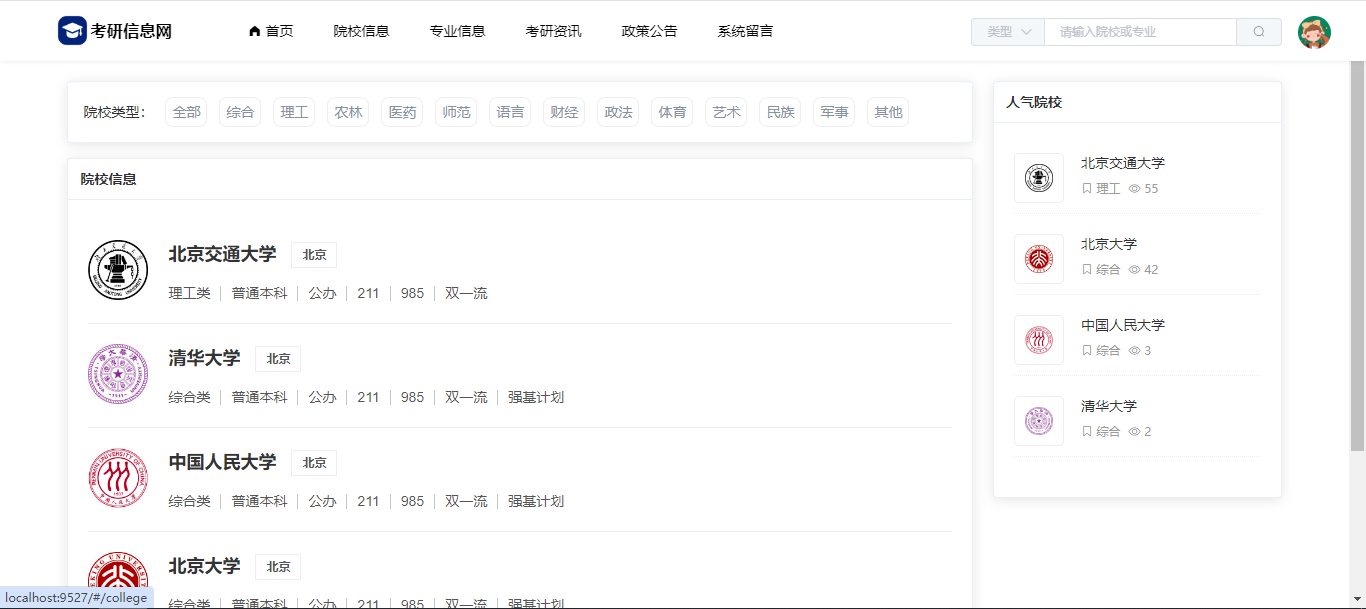Screen dimensions: 1366x609
Task: Click the 请输入院校或专业 search field
Action: [x=1141, y=32]
